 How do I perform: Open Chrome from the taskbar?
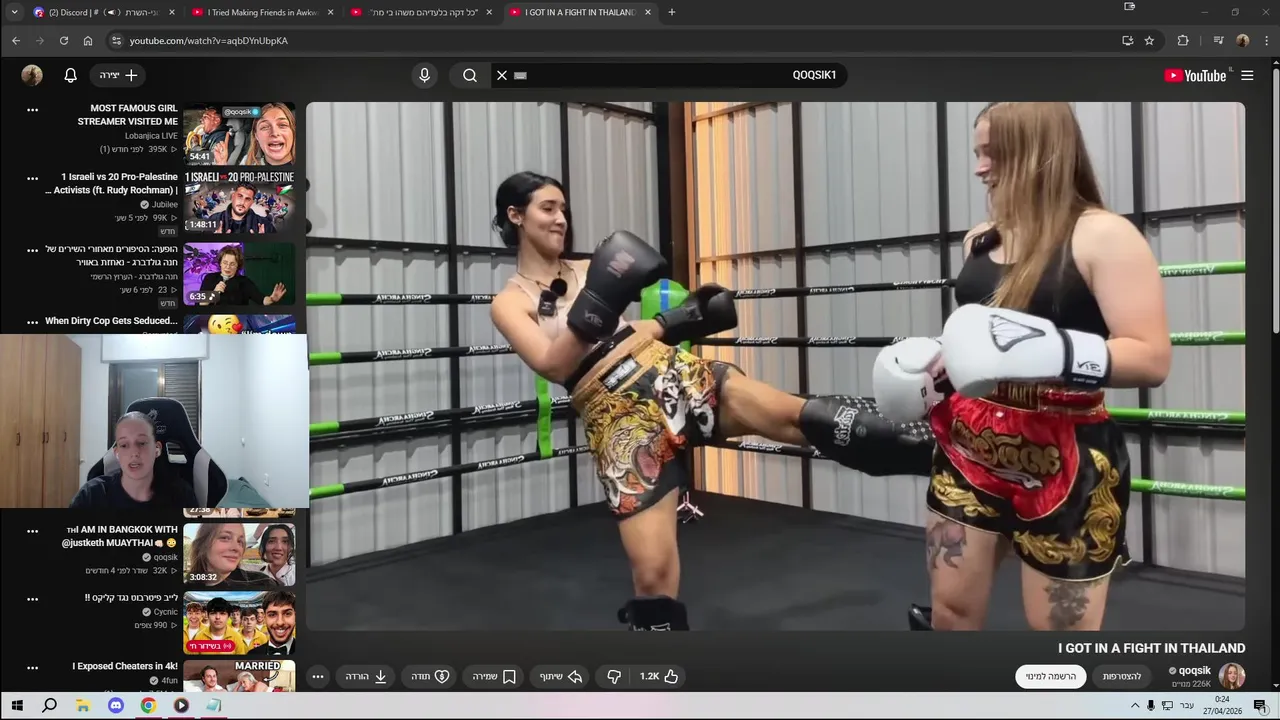click(148, 705)
